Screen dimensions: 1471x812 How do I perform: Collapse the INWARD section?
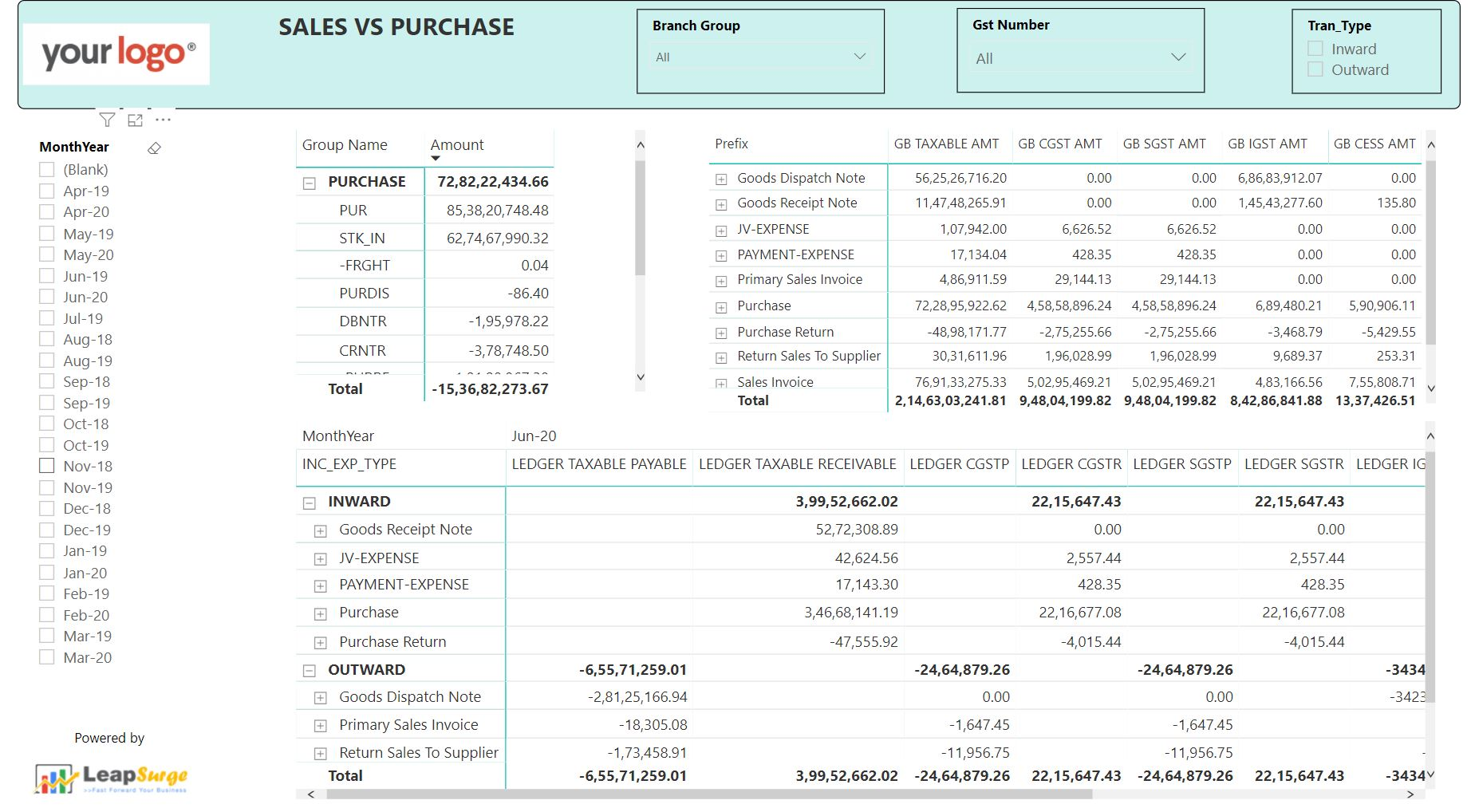point(310,503)
